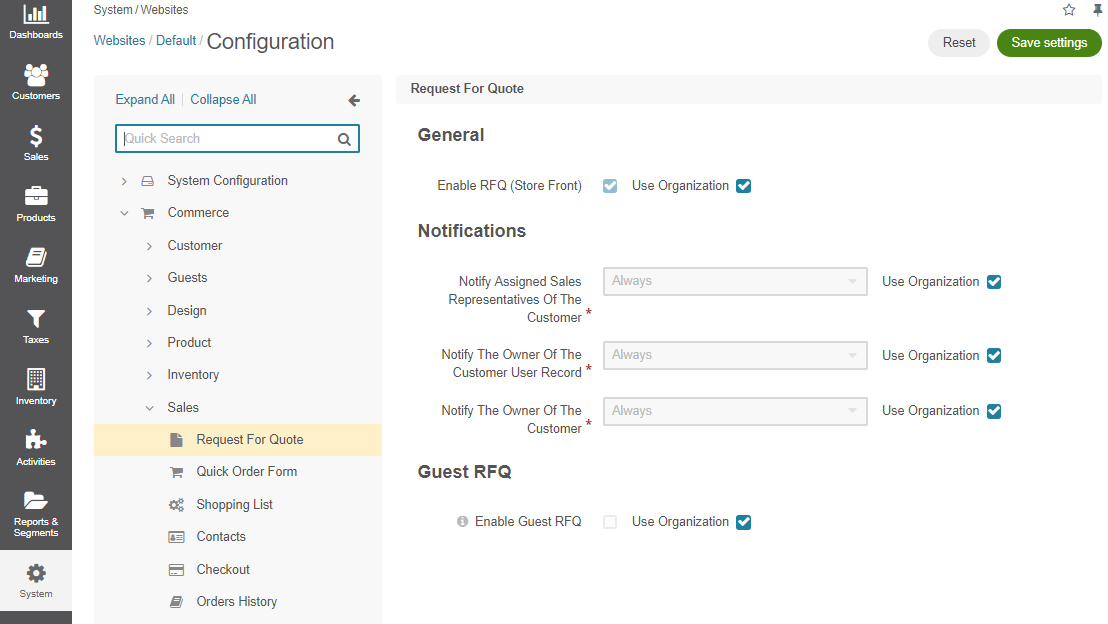The width and height of the screenshot is (1108, 624).
Task: Open the Reports & Segments folder icon
Action: point(35,500)
